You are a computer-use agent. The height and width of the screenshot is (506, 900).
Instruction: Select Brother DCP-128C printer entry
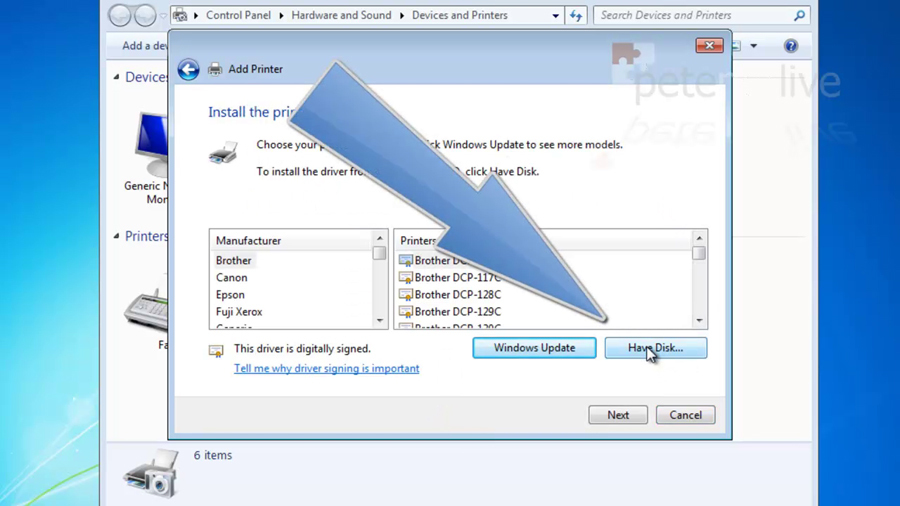(x=457, y=295)
